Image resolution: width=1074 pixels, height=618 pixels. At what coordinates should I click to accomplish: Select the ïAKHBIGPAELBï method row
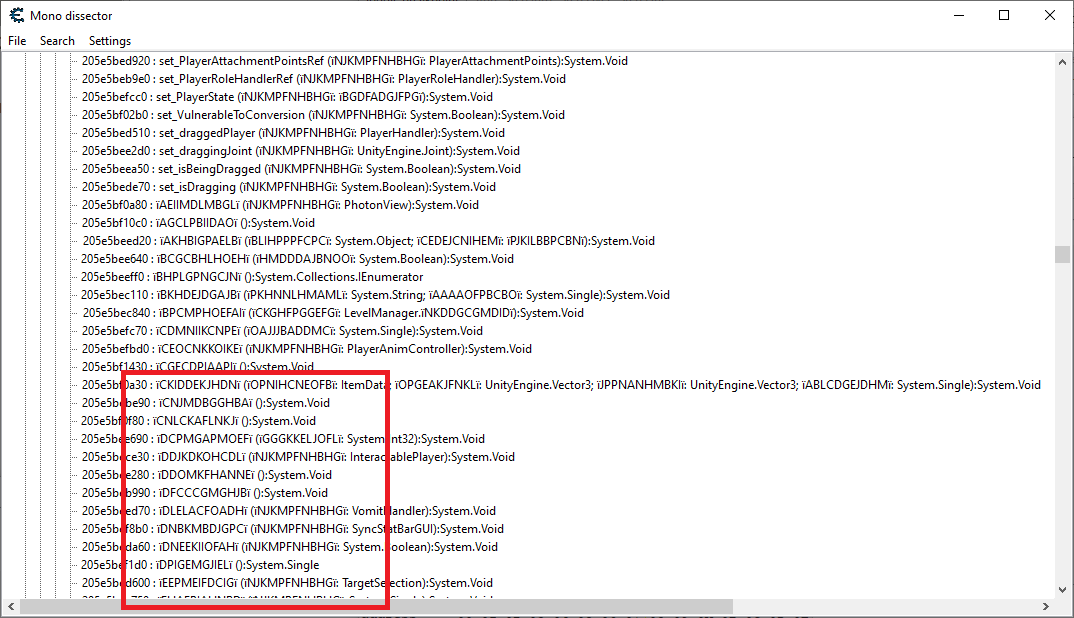[x=369, y=240]
